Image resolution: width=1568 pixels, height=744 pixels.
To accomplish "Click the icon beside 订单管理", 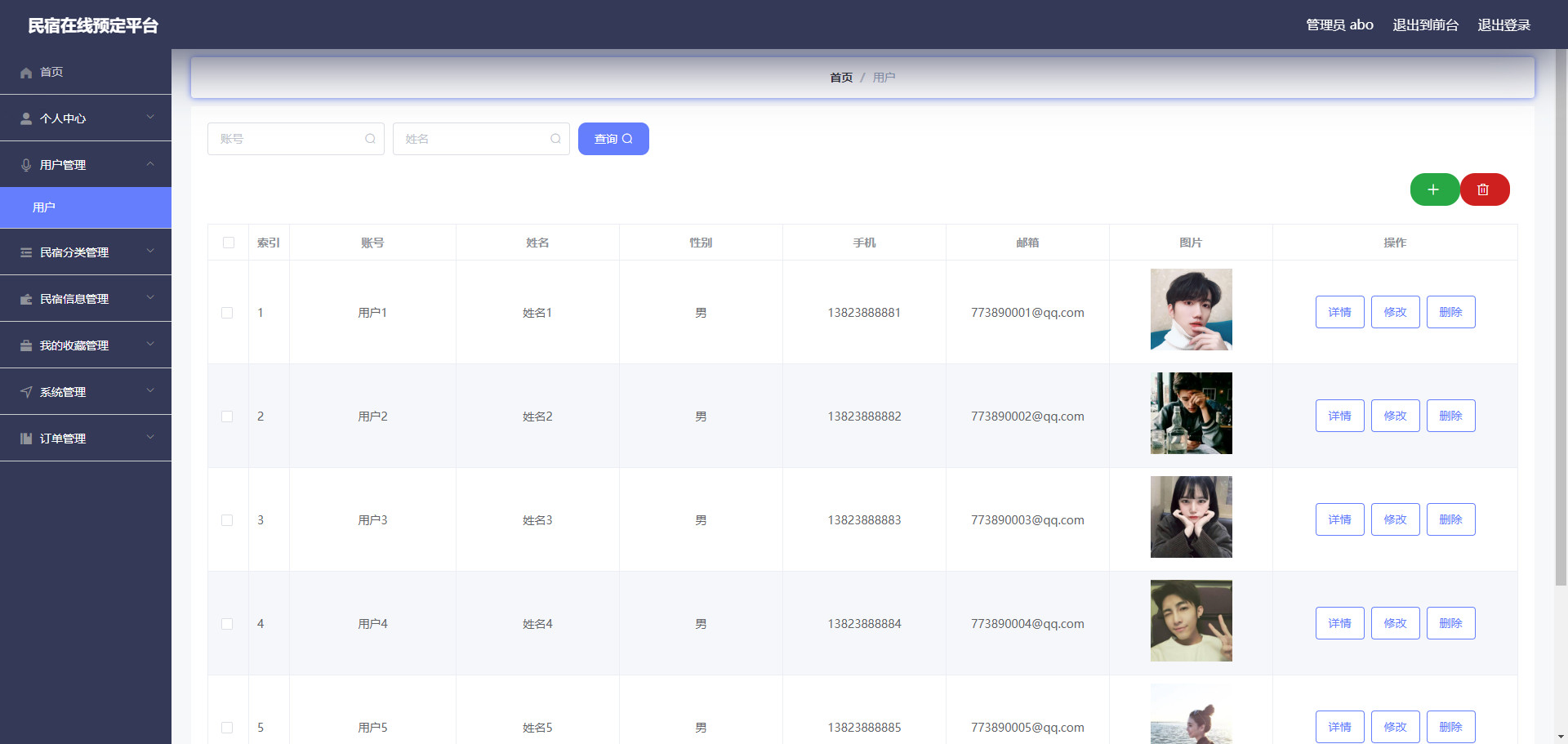I will click(26, 439).
